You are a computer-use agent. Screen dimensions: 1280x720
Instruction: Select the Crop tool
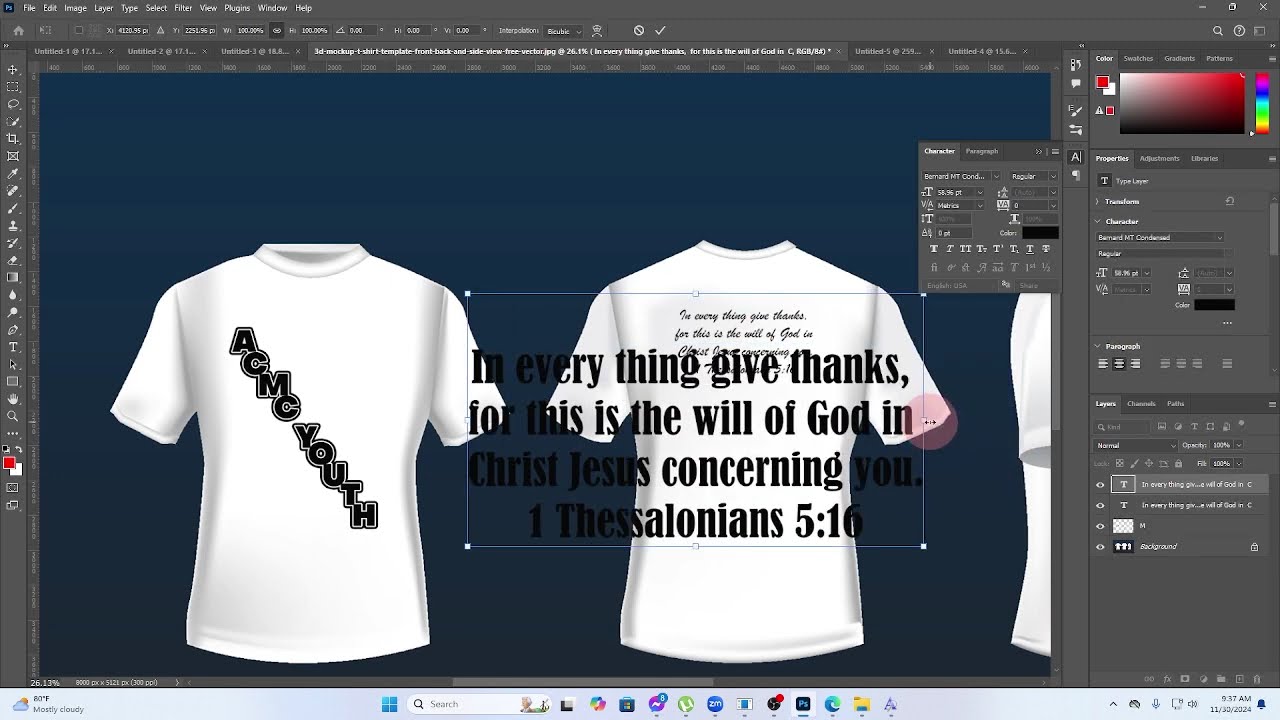click(x=13, y=139)
